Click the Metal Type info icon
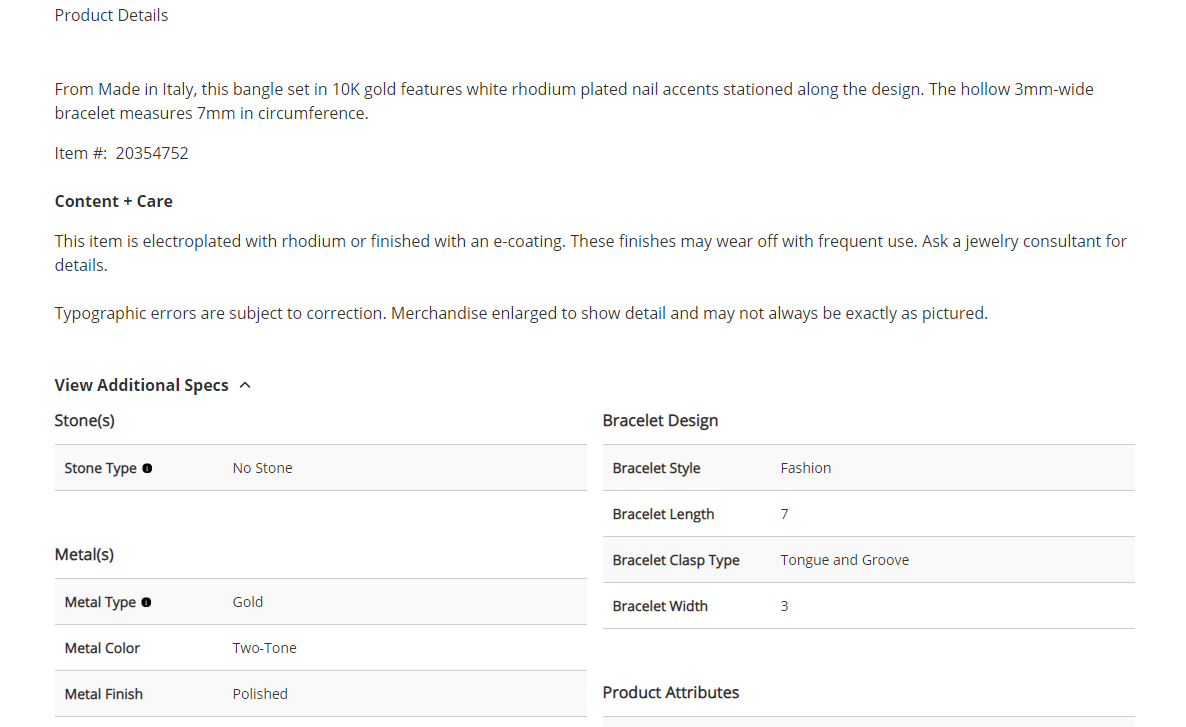 [146, 602]
